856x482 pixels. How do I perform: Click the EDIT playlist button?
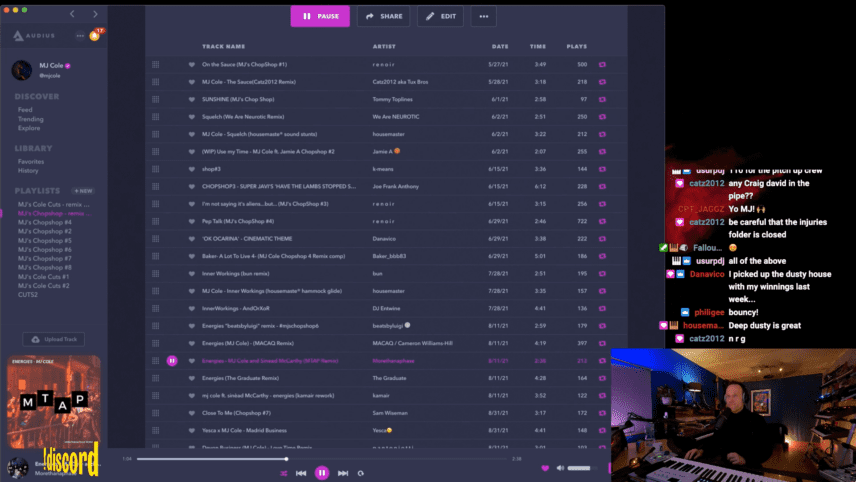[441, 16]
